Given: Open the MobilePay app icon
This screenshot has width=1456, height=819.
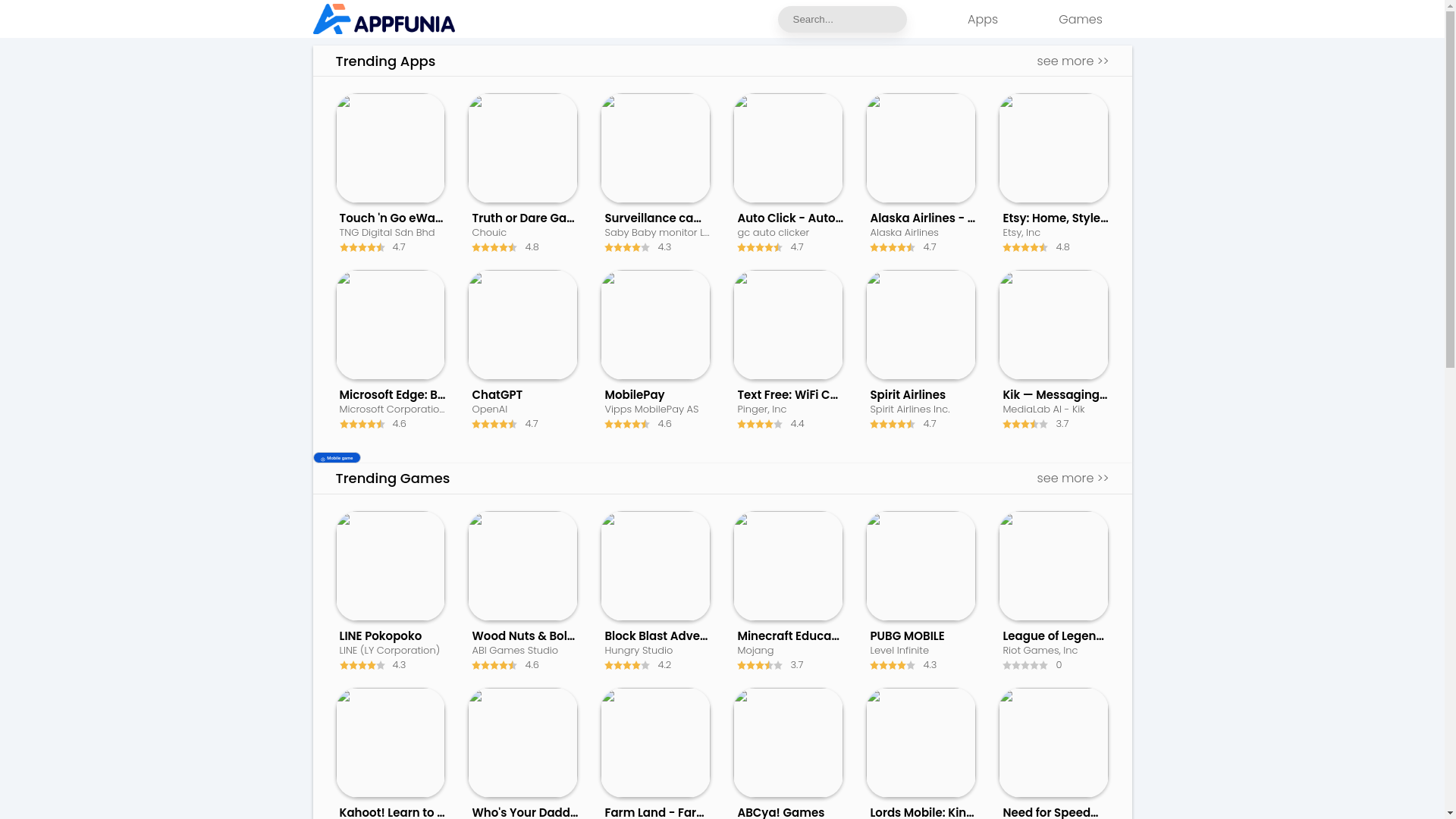Looking at the screenshot, I should click(x=655, y=325).
